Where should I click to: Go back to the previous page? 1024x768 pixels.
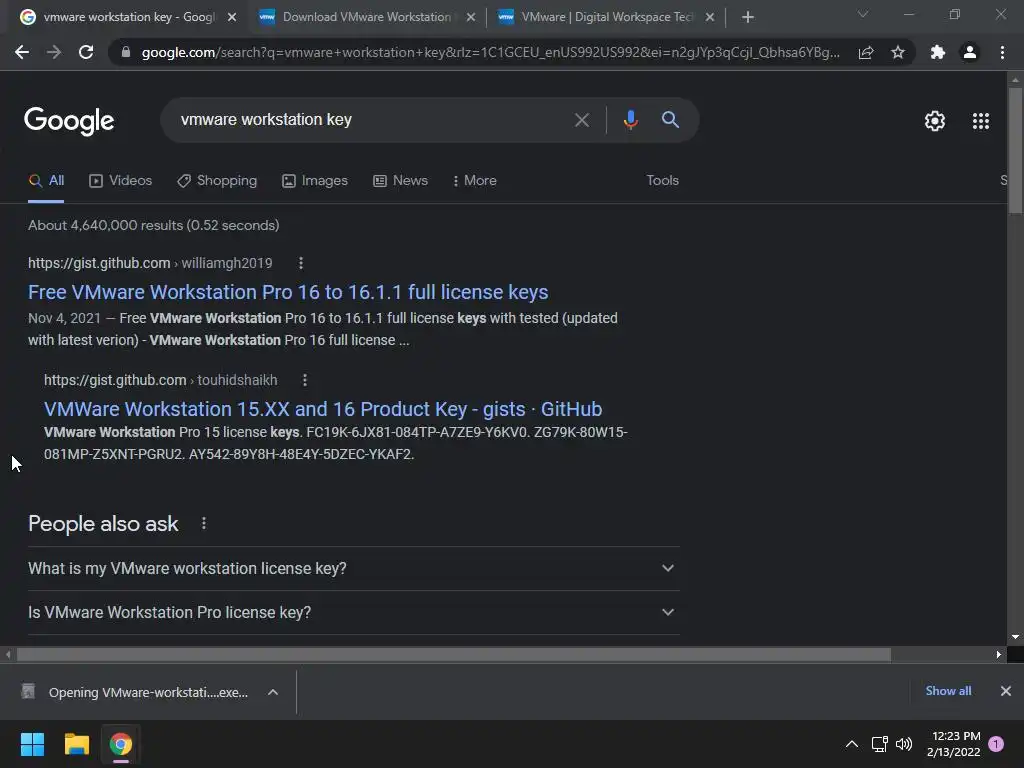tap(22, 52)
